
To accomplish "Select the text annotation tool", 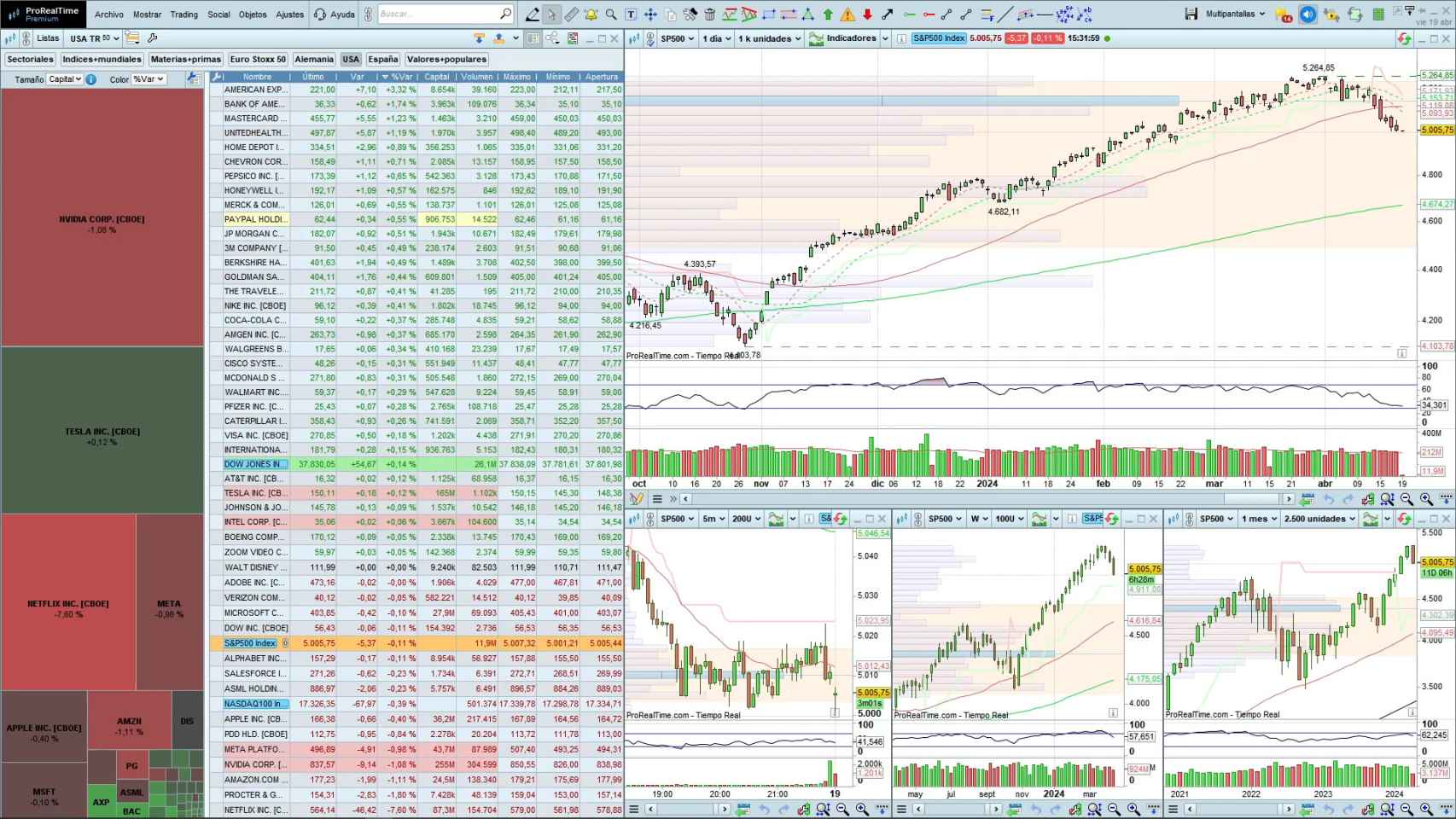I will click(x=631, y=15).
